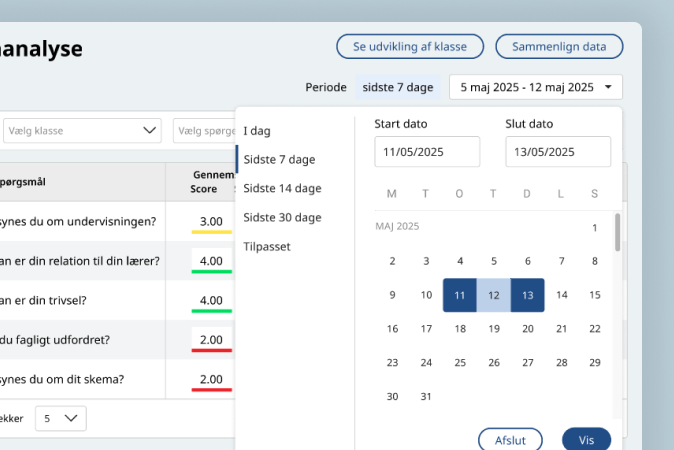Select 'I dag' preset option
This screenshot has height=450, width=674.
pyautogui.click(x=257, y=131)
